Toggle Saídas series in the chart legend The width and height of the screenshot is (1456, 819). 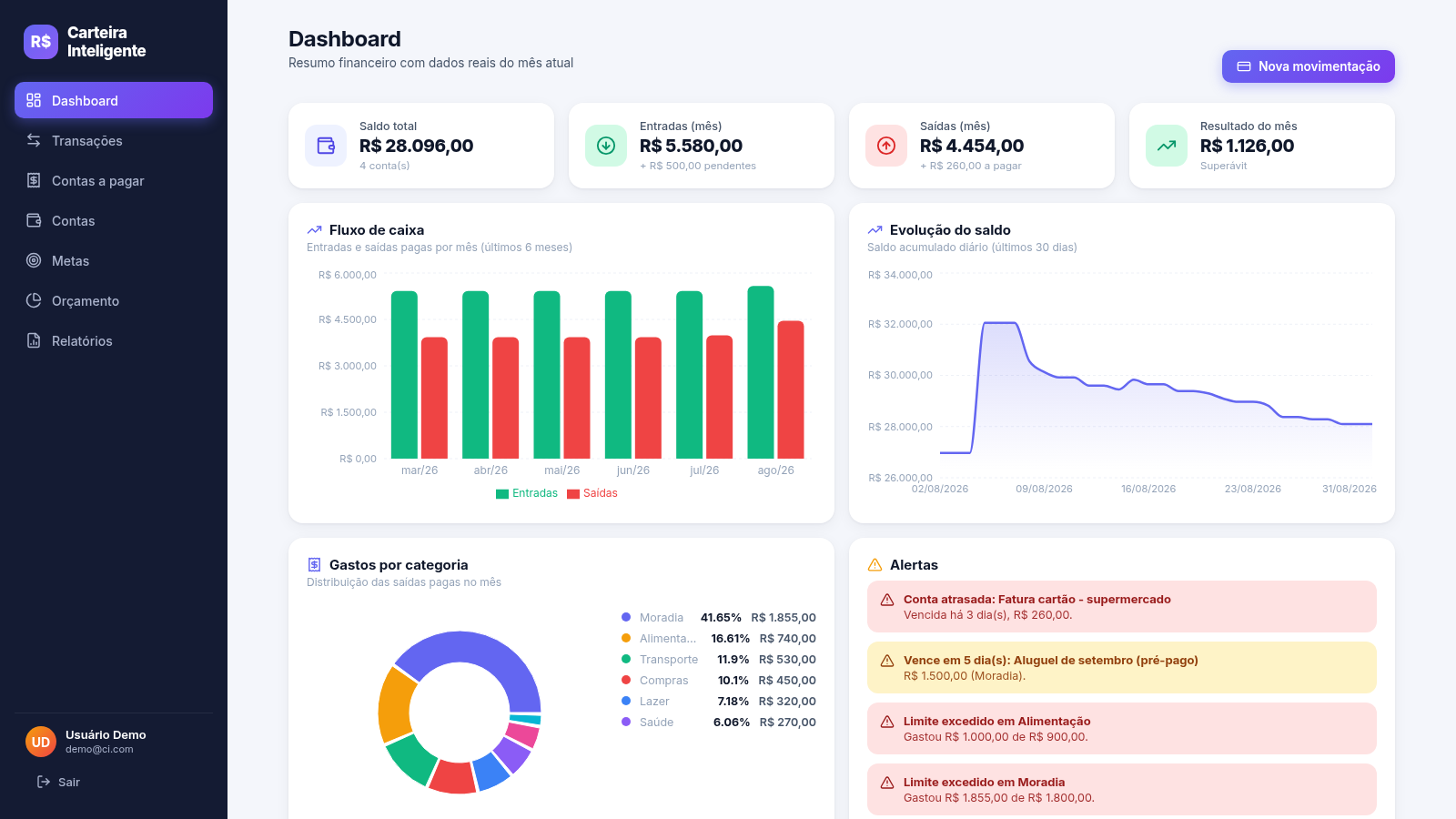click(x=592, y=493)
